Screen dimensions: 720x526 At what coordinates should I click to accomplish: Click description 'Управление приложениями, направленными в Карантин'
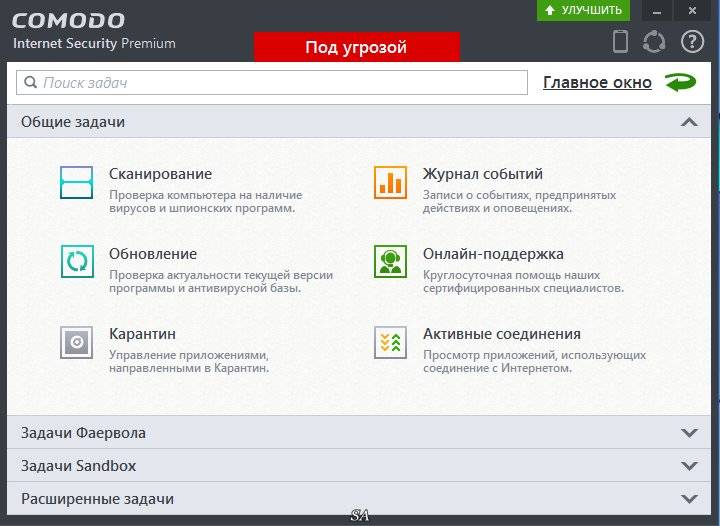(x=189, y=361)
